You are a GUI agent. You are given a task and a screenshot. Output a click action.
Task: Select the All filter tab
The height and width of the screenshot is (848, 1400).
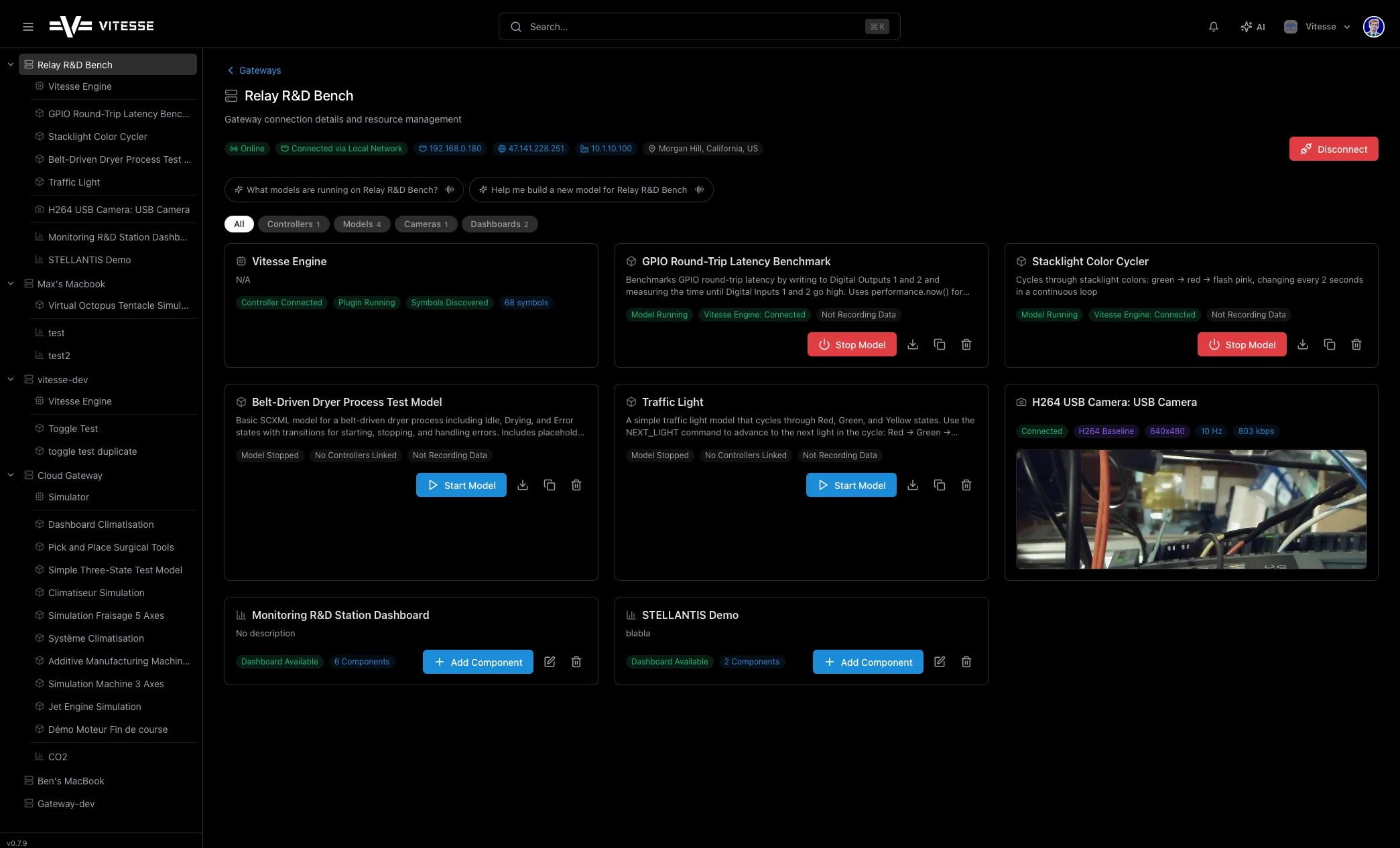click(x=239, y=224)
